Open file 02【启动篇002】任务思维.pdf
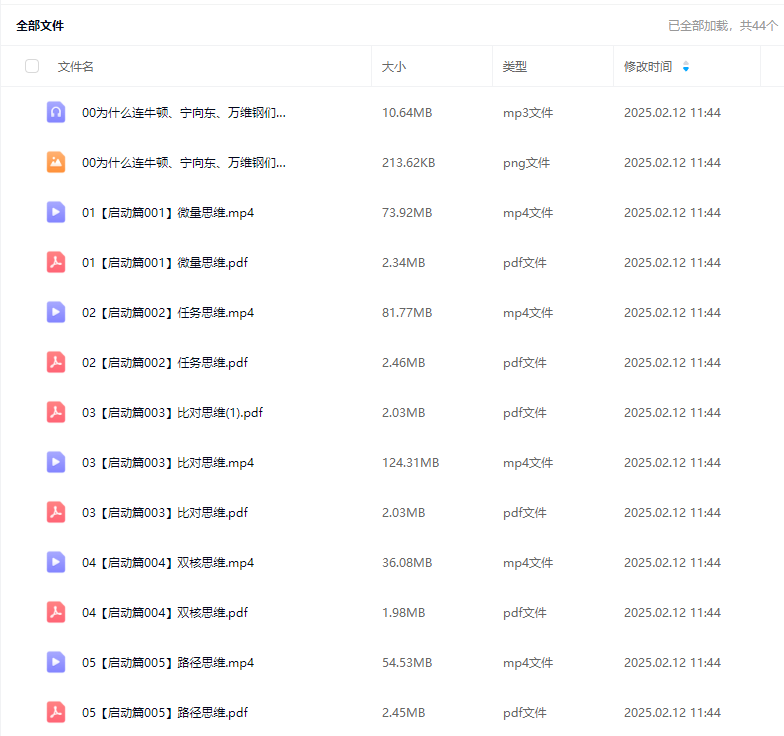Viewport: 784px width, 736px height. (x=165, y=363)
